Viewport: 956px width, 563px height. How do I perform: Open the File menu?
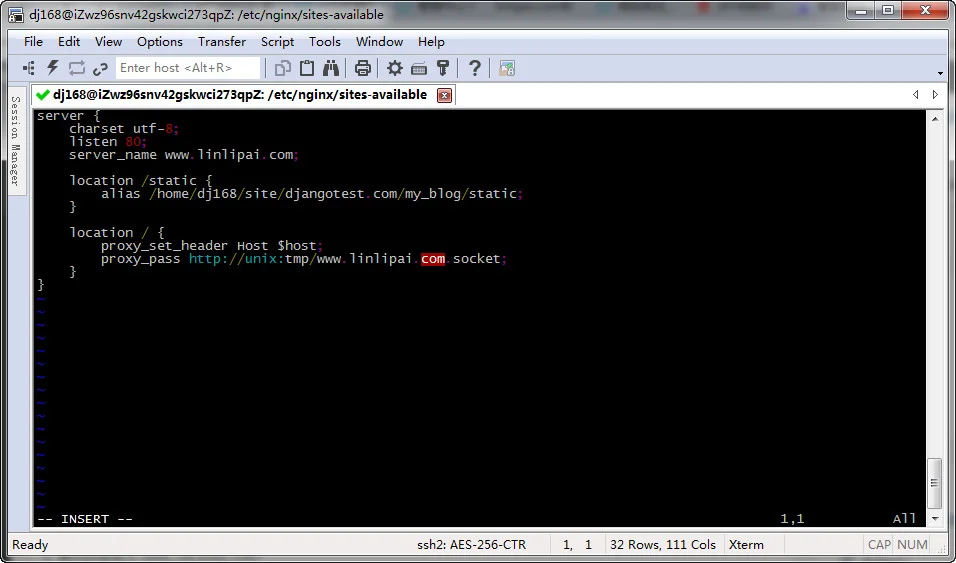tap(33, 41)
